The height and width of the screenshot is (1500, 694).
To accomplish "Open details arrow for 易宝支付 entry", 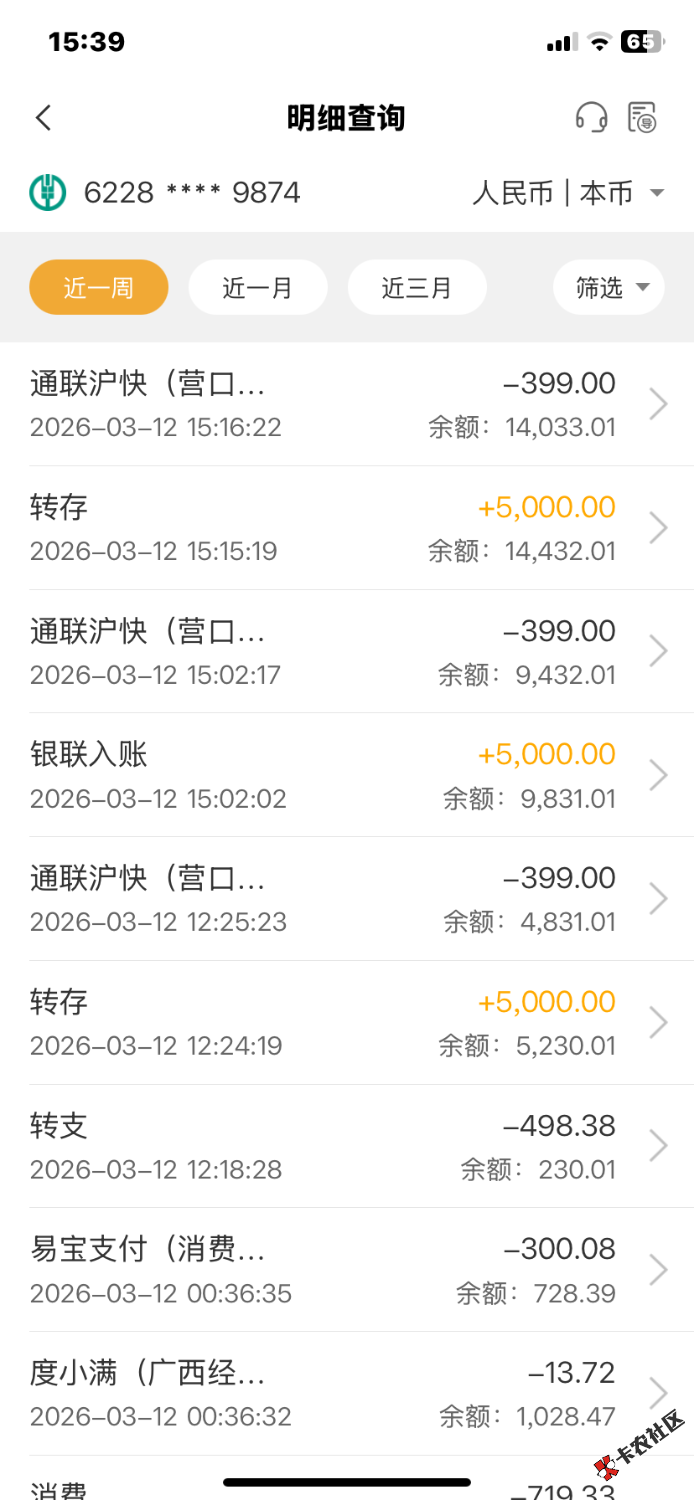I will 658,1270.
